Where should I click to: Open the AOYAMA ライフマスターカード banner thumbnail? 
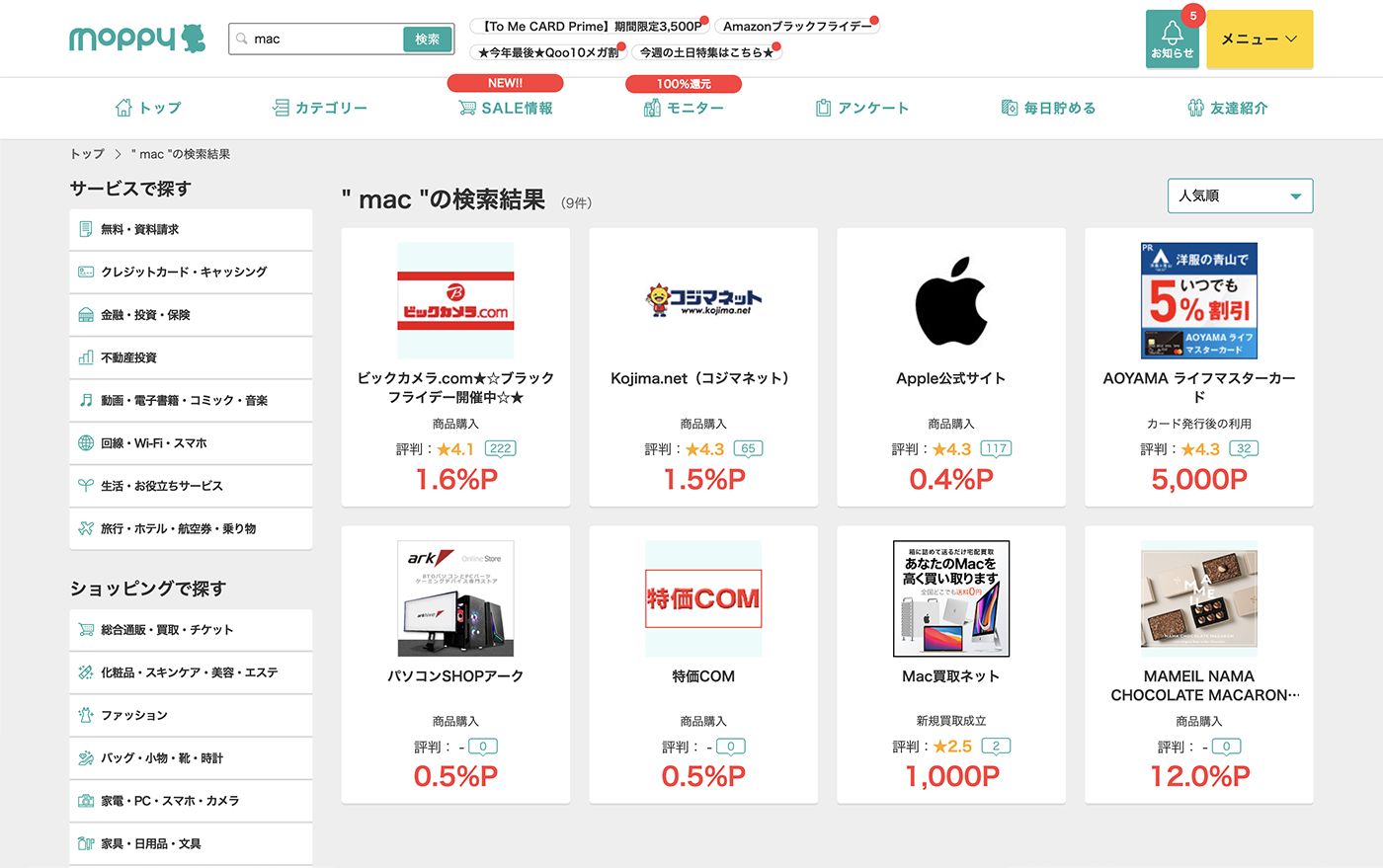pos(1199,300)
